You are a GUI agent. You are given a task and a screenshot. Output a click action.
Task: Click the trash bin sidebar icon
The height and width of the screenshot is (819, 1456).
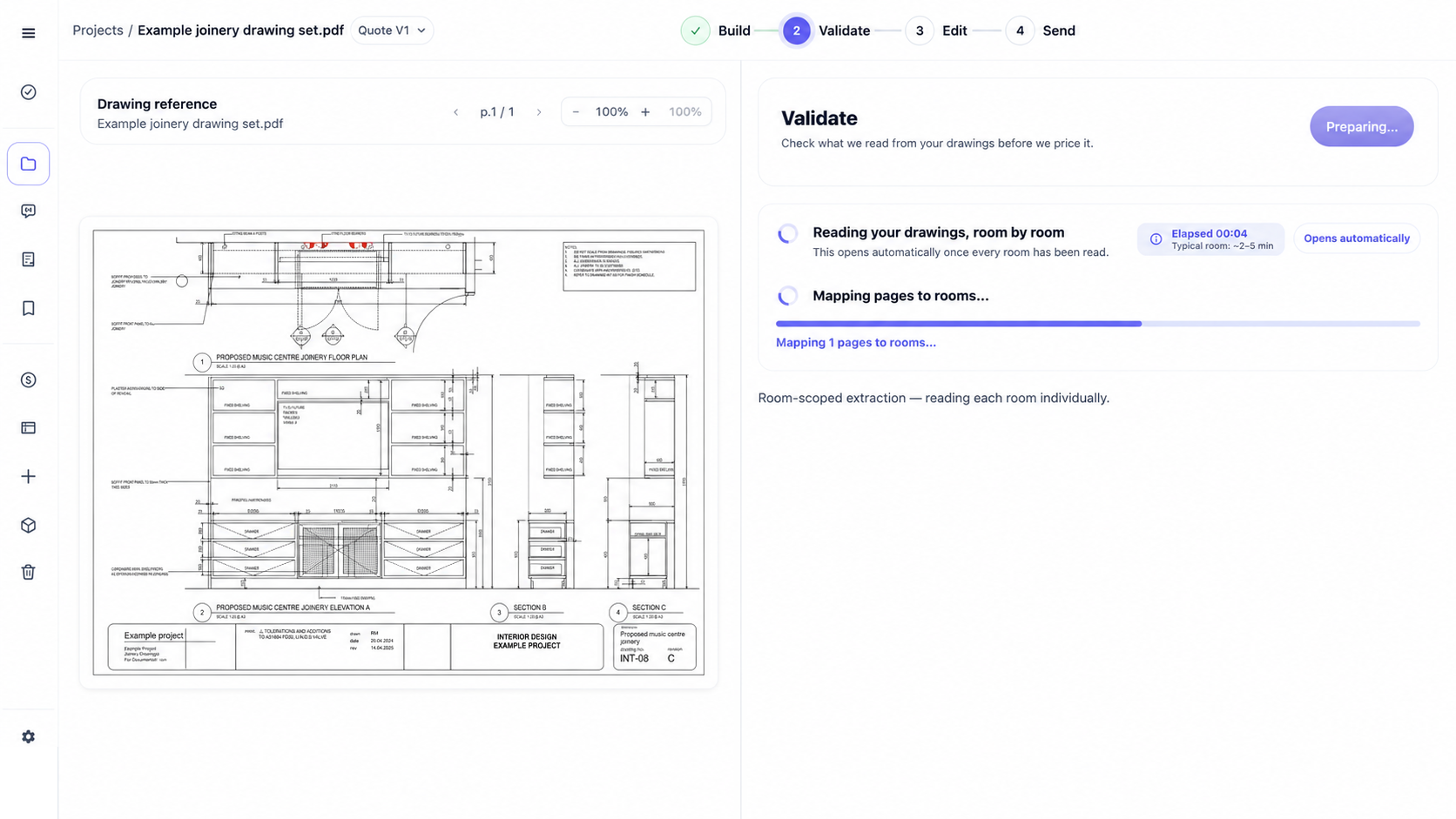[29, 572]
